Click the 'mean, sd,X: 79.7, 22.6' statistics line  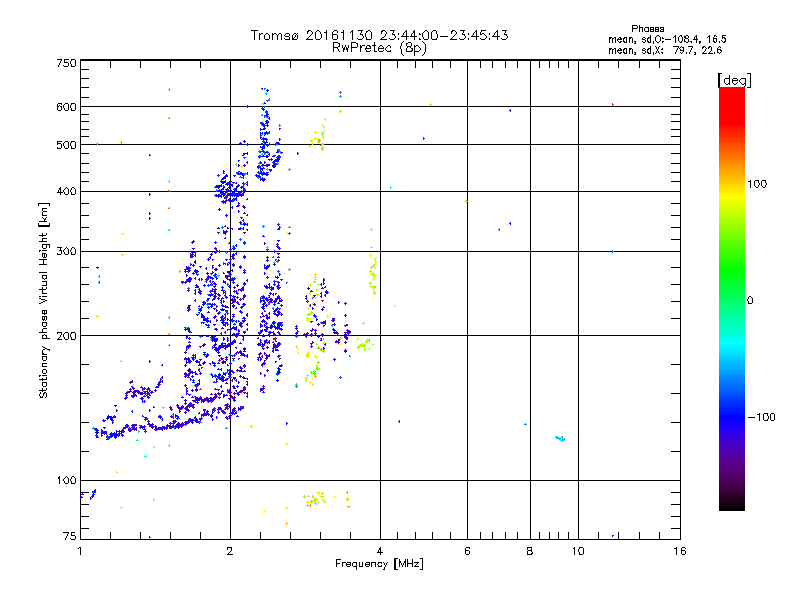[665, 50]
